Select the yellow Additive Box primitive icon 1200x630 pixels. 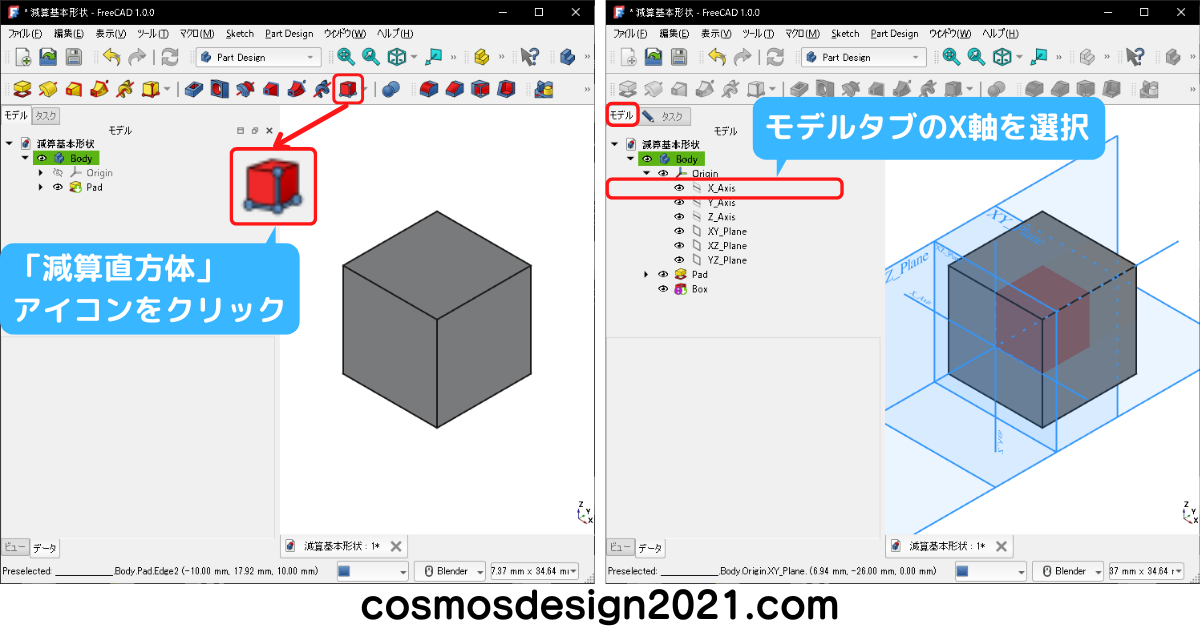pos(150,89)
